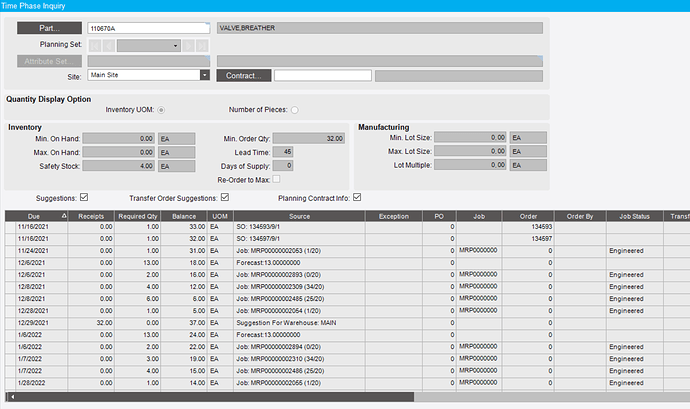Go to next Planning Set record
The height and width of the screenshot is (409, 690).
pyautogui.click(x=188, y=45)
